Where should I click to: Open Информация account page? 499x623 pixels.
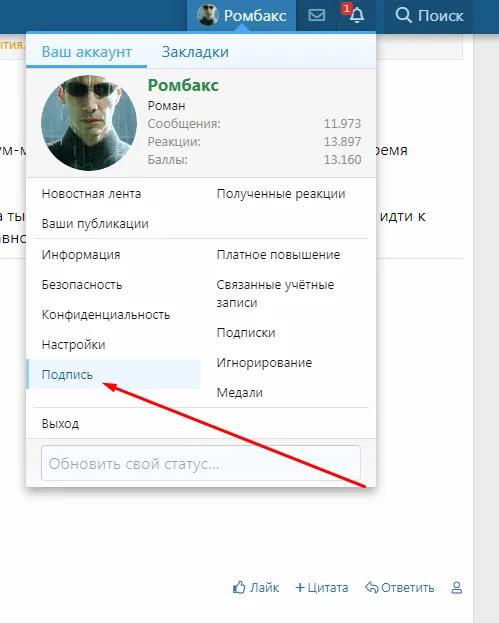(81, 255)
